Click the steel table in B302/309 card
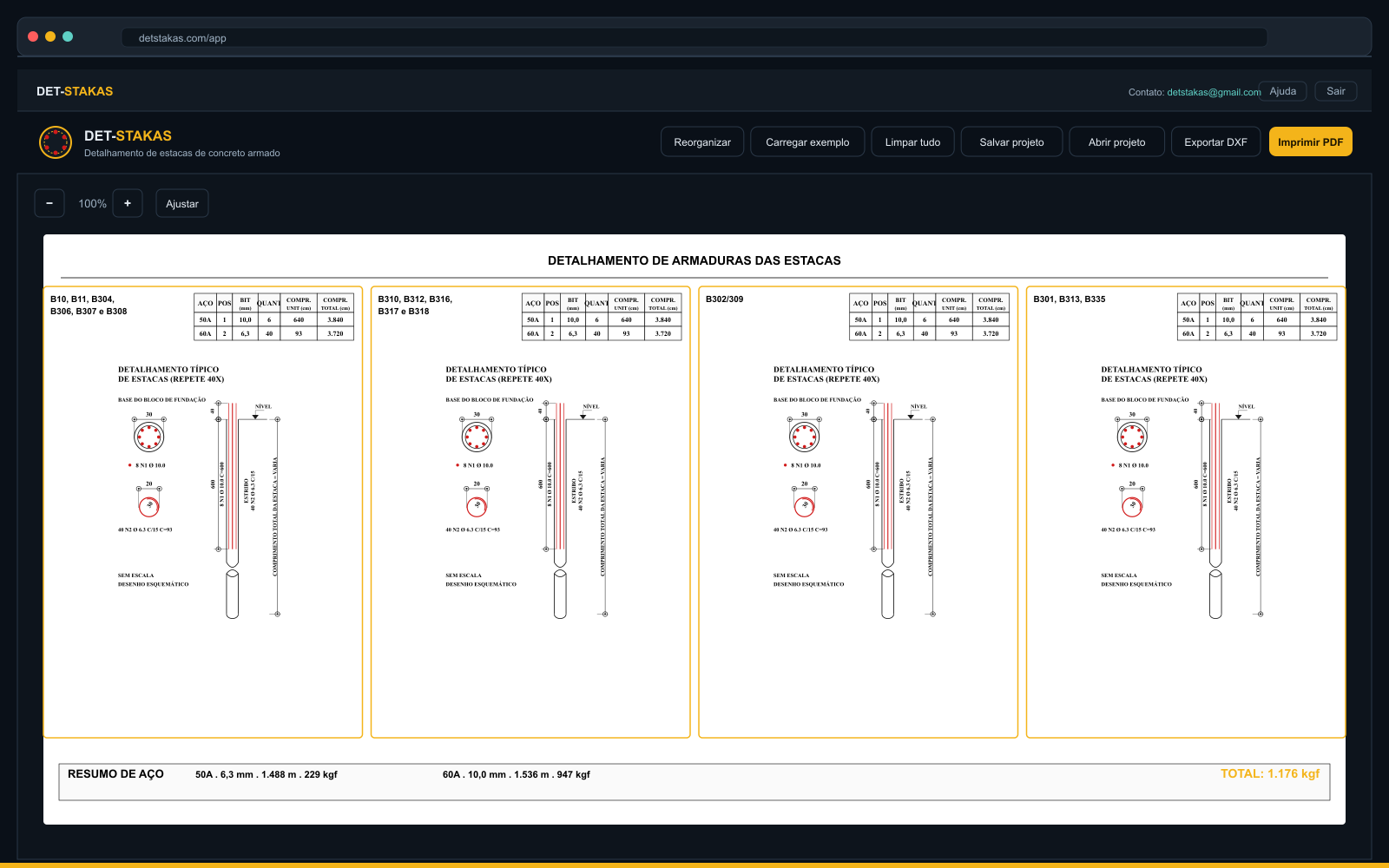1389x868 pixels. pyautogui.click(x=929, y=317)
